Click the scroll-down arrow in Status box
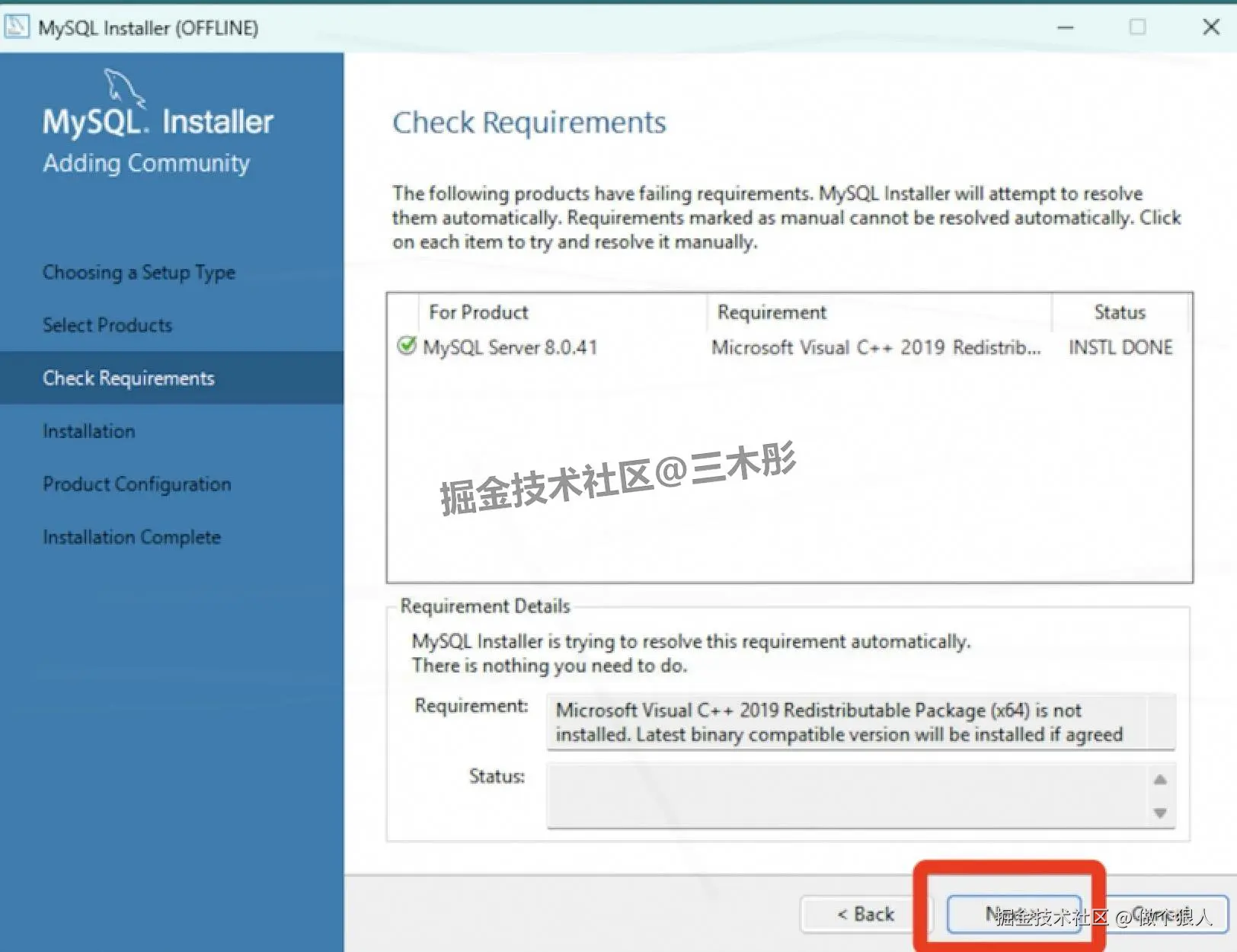Viewport: 1237px width, 952px height. coord(1161,814)
